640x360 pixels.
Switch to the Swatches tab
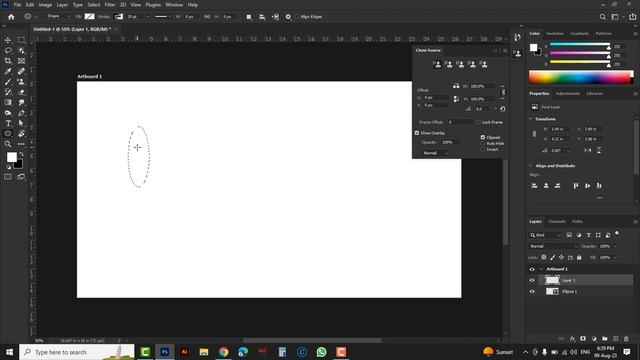point(555,33)
